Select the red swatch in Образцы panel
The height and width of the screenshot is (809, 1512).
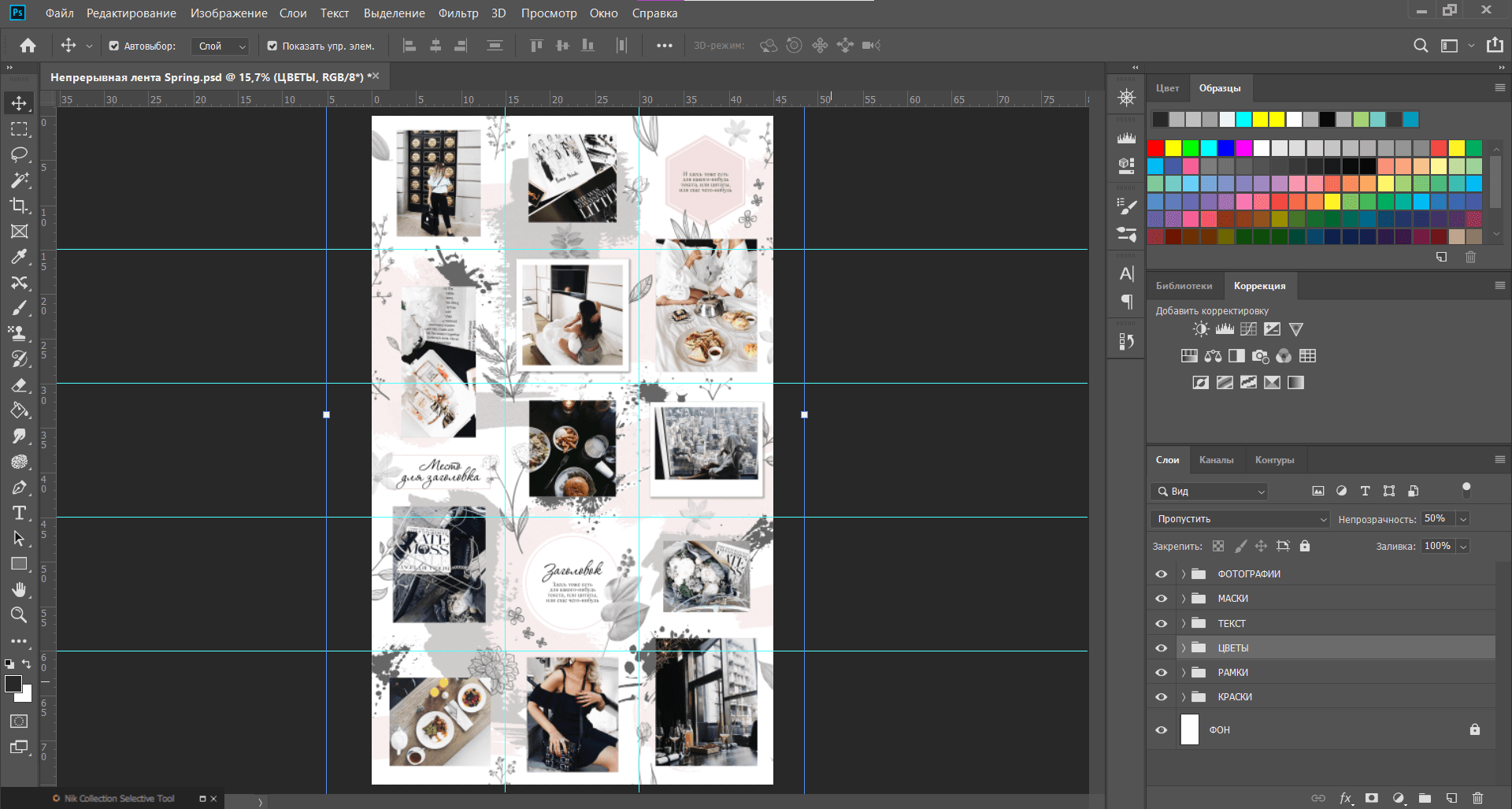1154,147
